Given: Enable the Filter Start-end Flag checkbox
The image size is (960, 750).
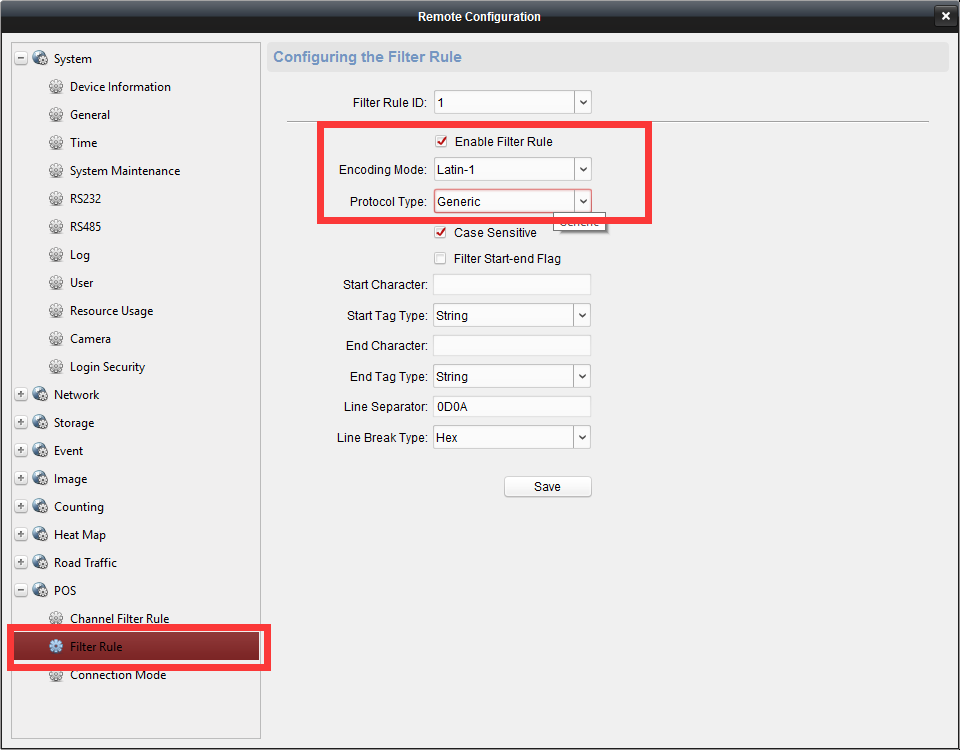Looking at the screenshot, I should tap(441, 259).
